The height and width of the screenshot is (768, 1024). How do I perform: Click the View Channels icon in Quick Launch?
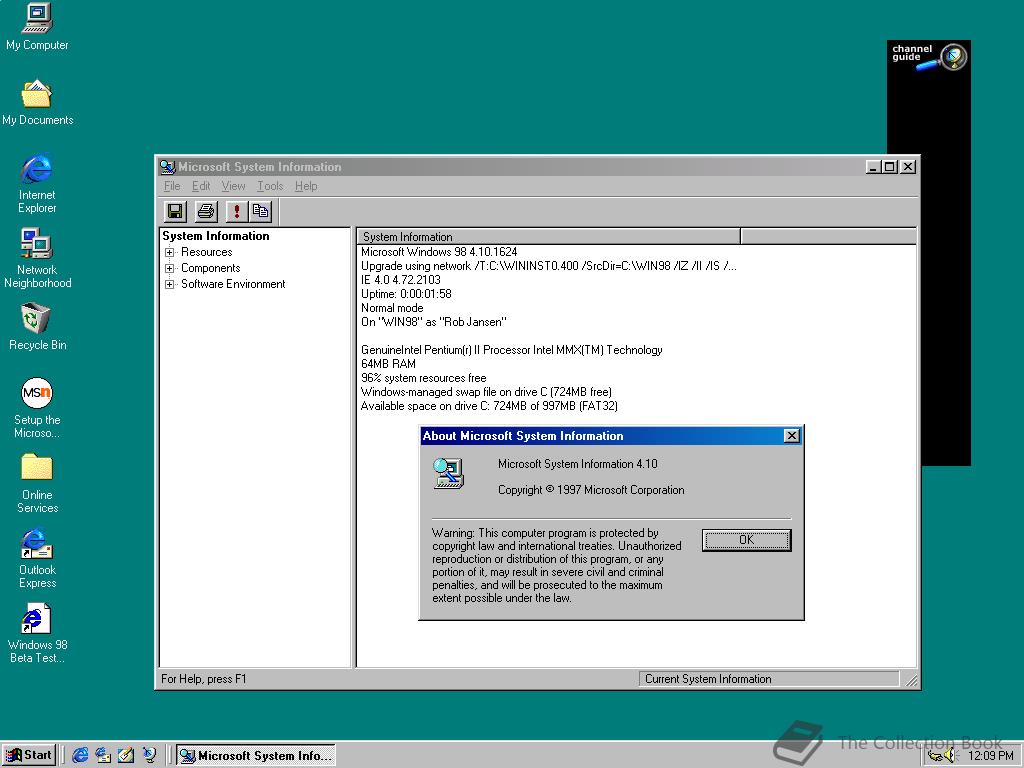(x=150, y=755)
